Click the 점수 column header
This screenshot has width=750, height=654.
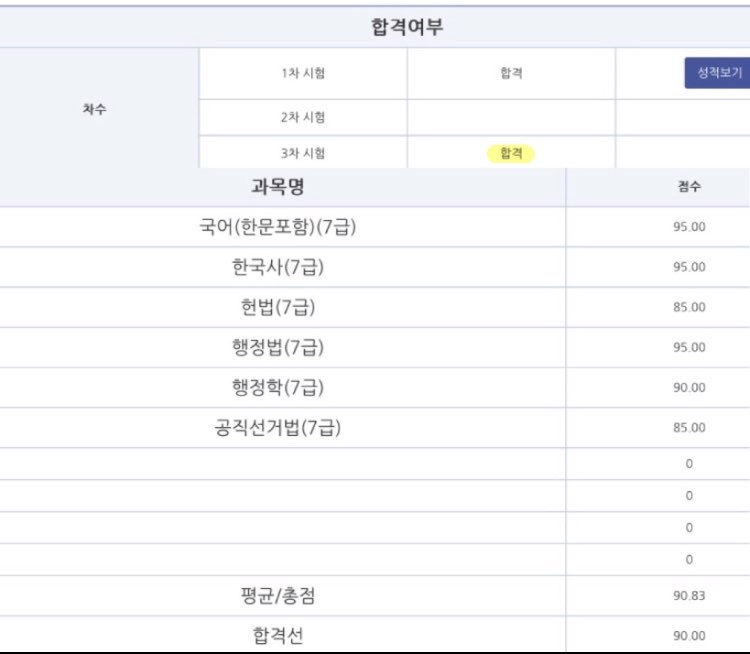pos(689,187)
